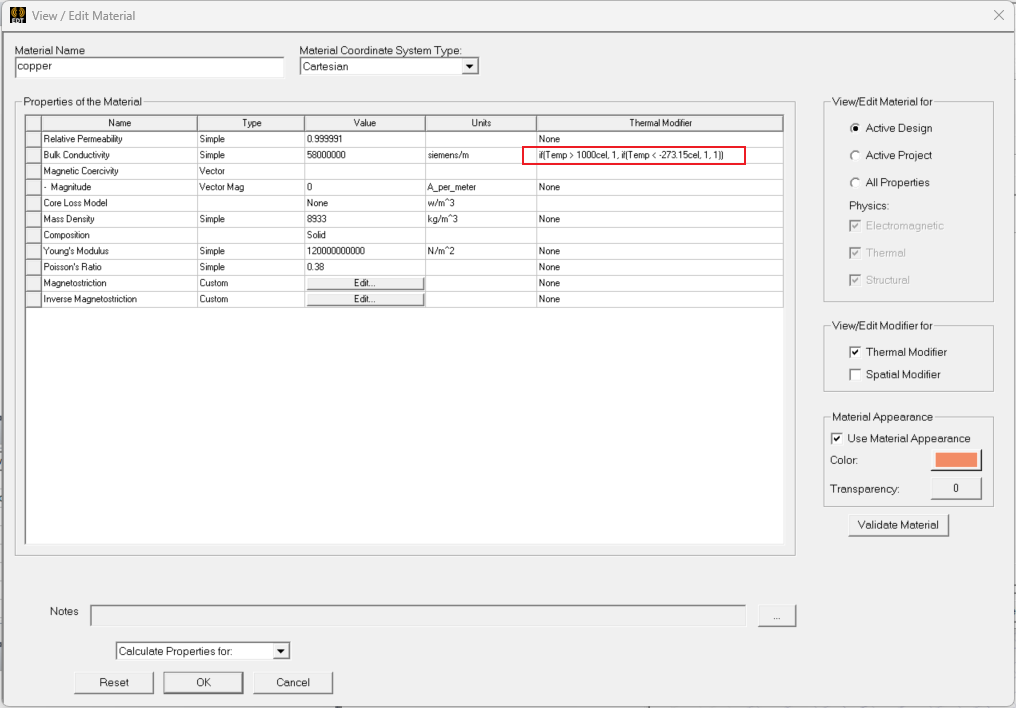Open the orange material color swatch
Screen dimensions: 1016x708
point(956,460)
